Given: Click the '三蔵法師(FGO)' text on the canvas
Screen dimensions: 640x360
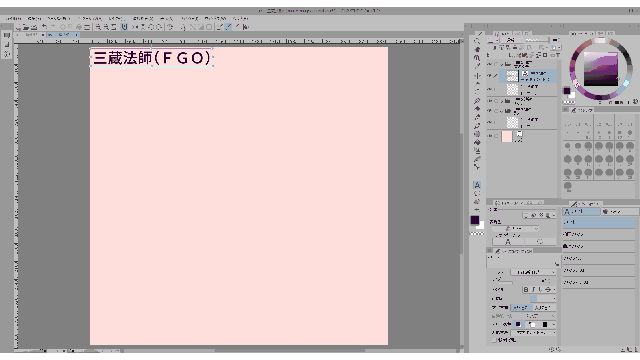Looking at the screenshot, I should pyautogui.click(x=151, y=58).
